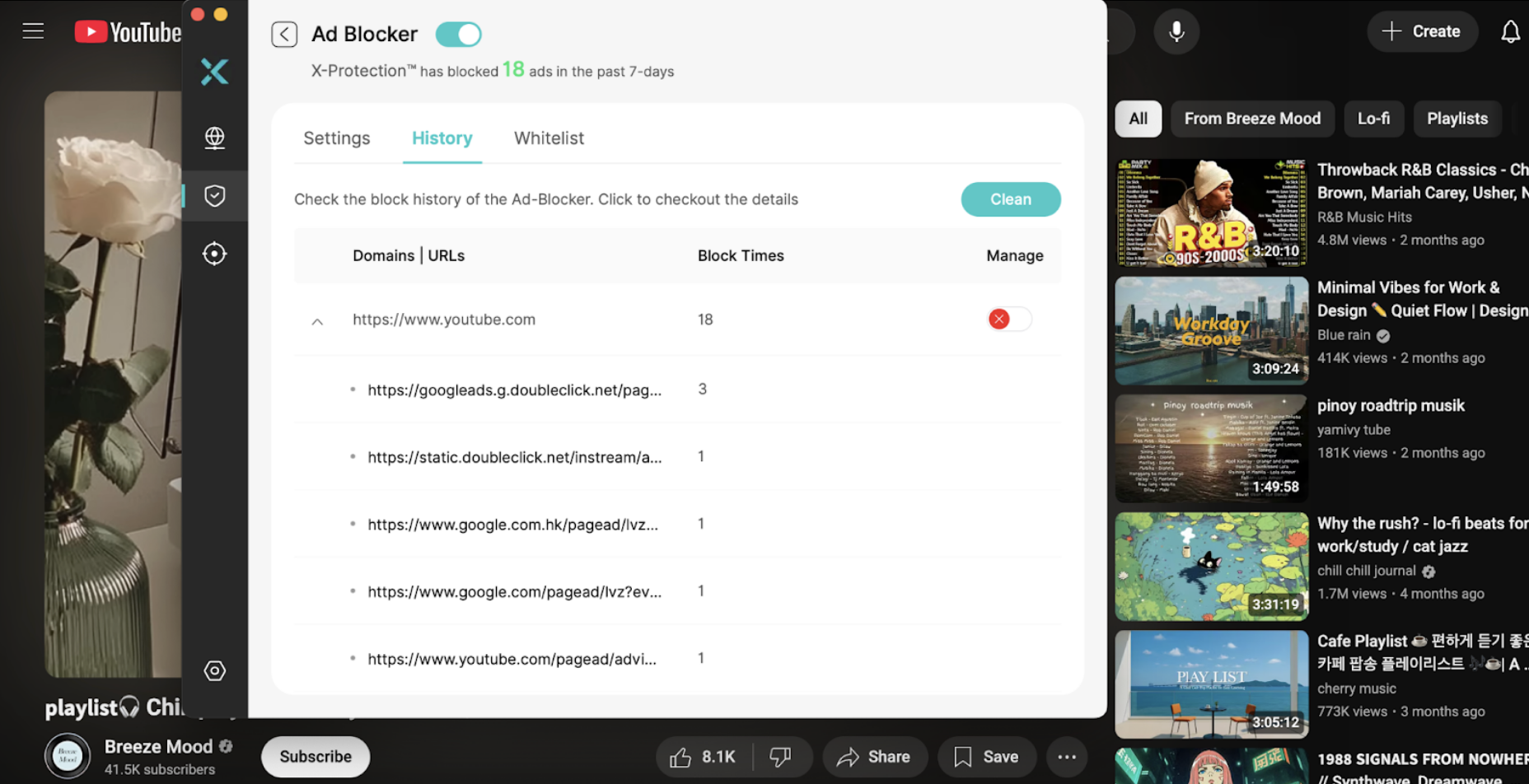The image size is (1529, 784).
Task: Open Workday Groove video thumbnail
Action: coord(1211,330)
